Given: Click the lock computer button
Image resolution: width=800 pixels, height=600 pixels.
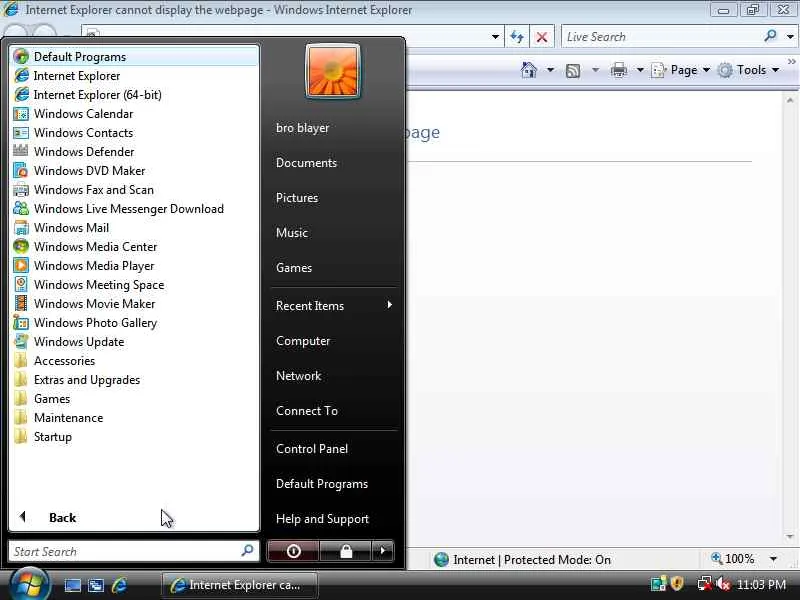Looking at the screenshot, I should click(x=346, y=551).
